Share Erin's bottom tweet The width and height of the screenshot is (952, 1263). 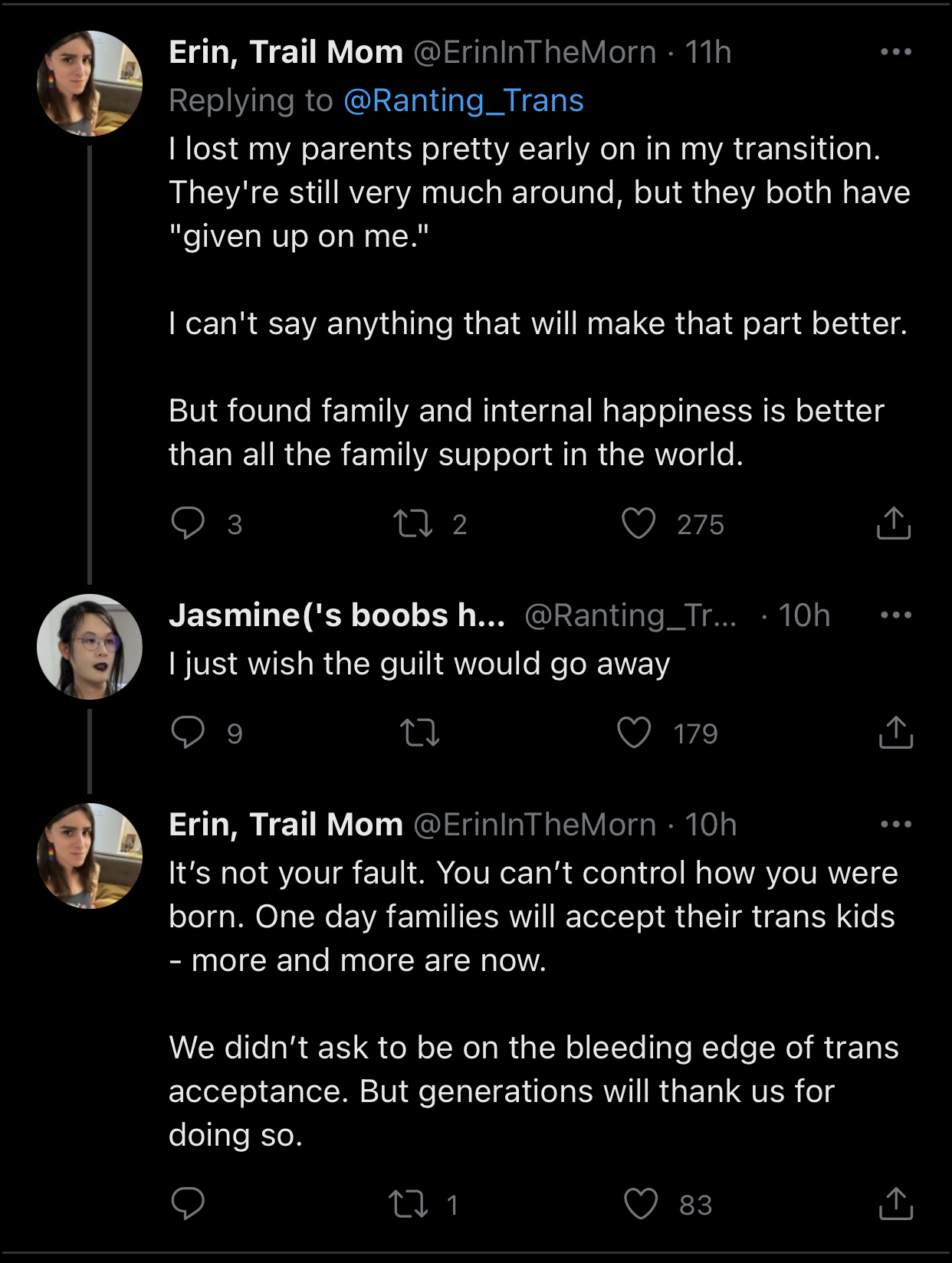click(895, 1203)
